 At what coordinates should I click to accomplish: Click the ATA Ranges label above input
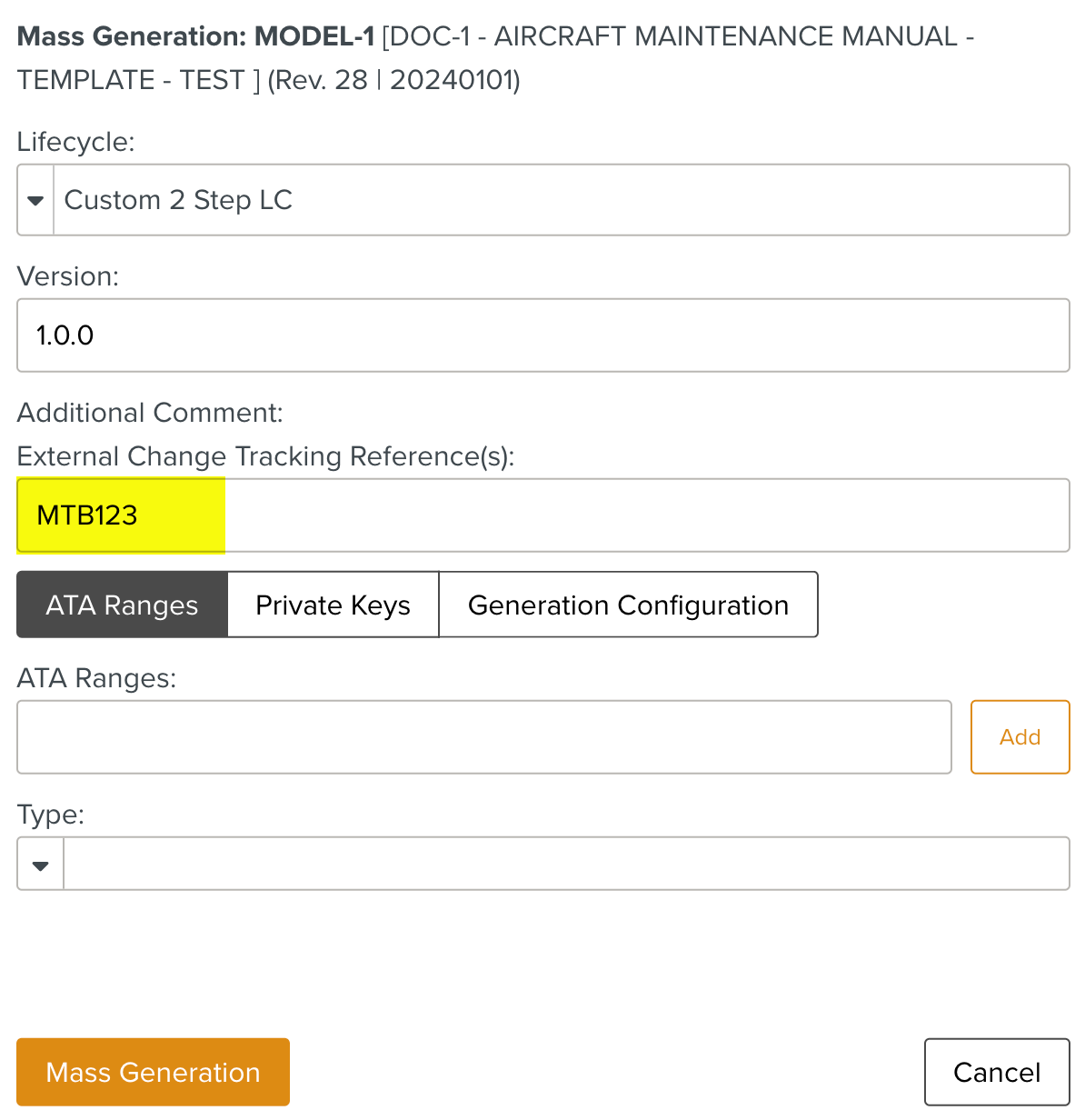[96, 678]
